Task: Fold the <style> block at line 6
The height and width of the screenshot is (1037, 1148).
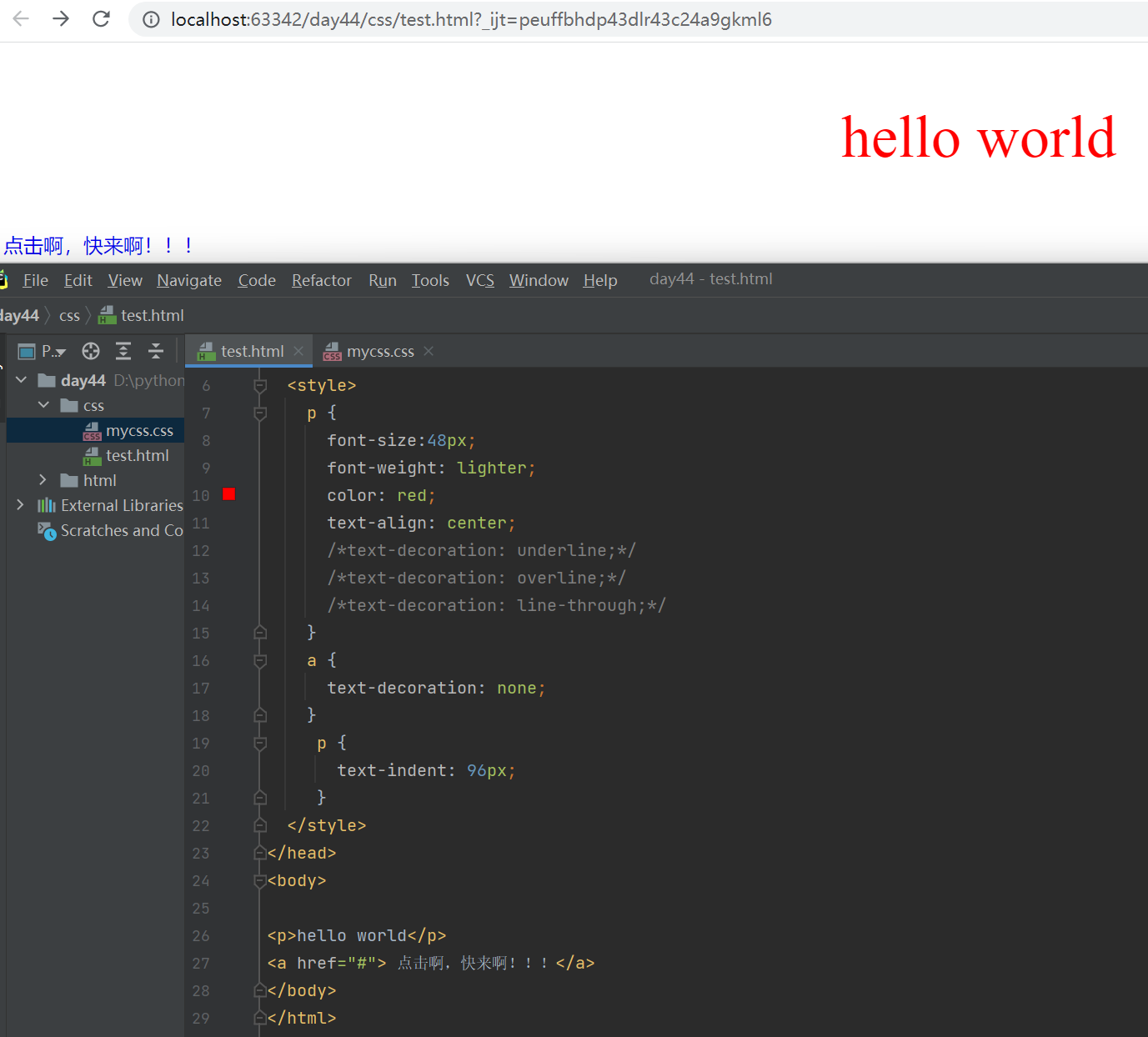Action: coord(260,385)
